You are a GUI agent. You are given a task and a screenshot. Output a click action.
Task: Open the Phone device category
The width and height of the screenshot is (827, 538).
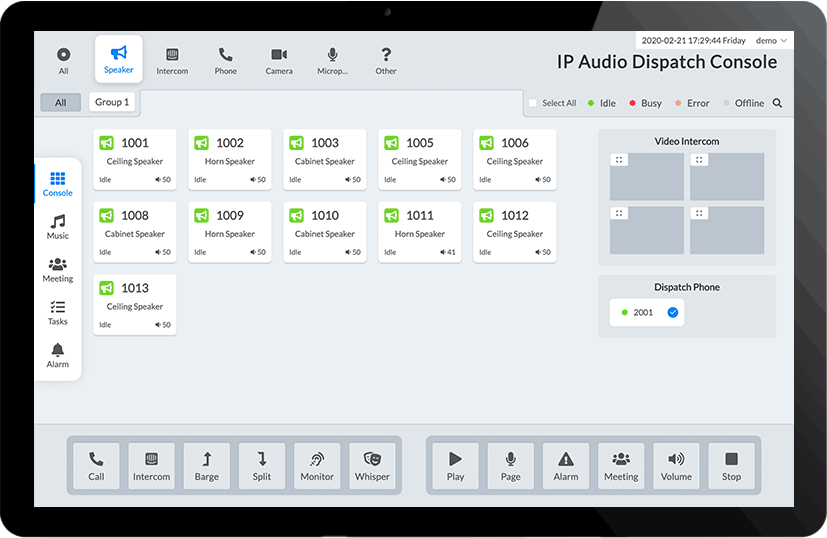226,61
